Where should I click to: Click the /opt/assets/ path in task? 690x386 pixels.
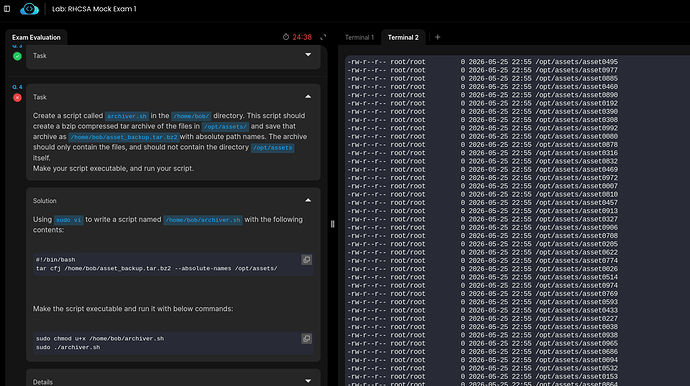[225, 127]
